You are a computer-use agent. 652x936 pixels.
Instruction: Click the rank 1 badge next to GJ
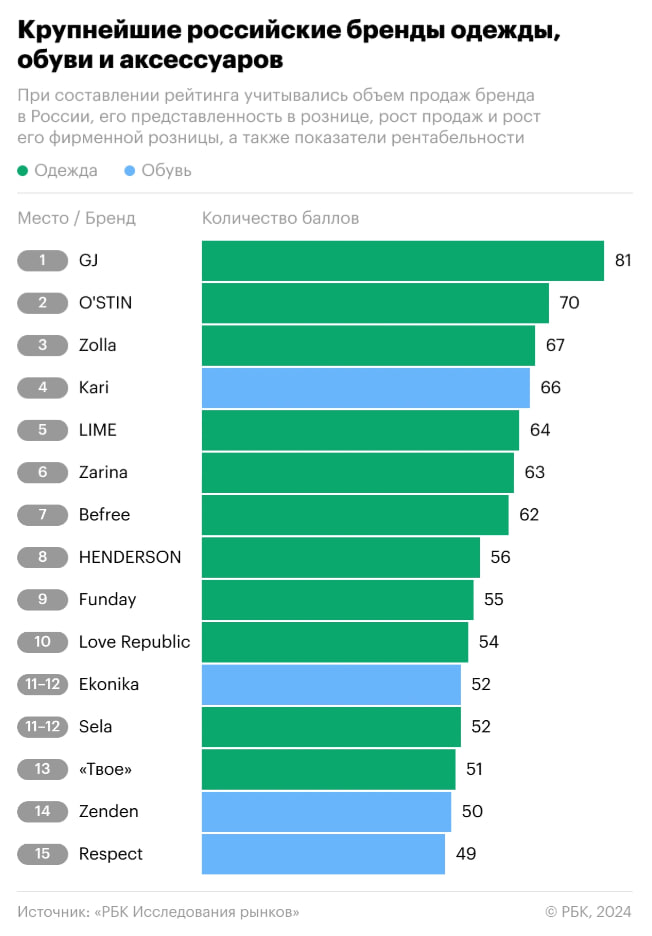pyautogui.click(x=43, y=261)
